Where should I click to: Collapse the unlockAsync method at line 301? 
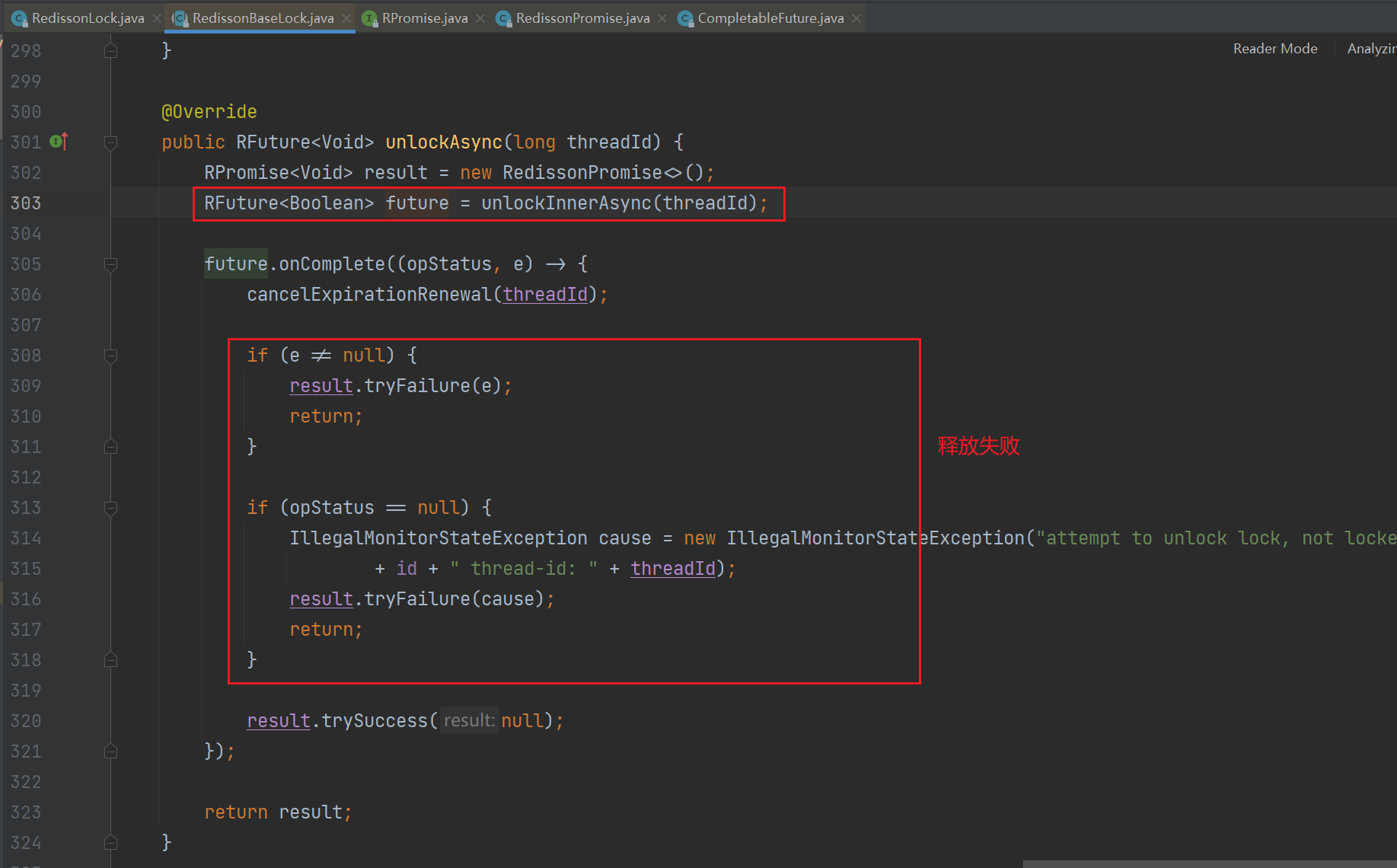(110, 142)
